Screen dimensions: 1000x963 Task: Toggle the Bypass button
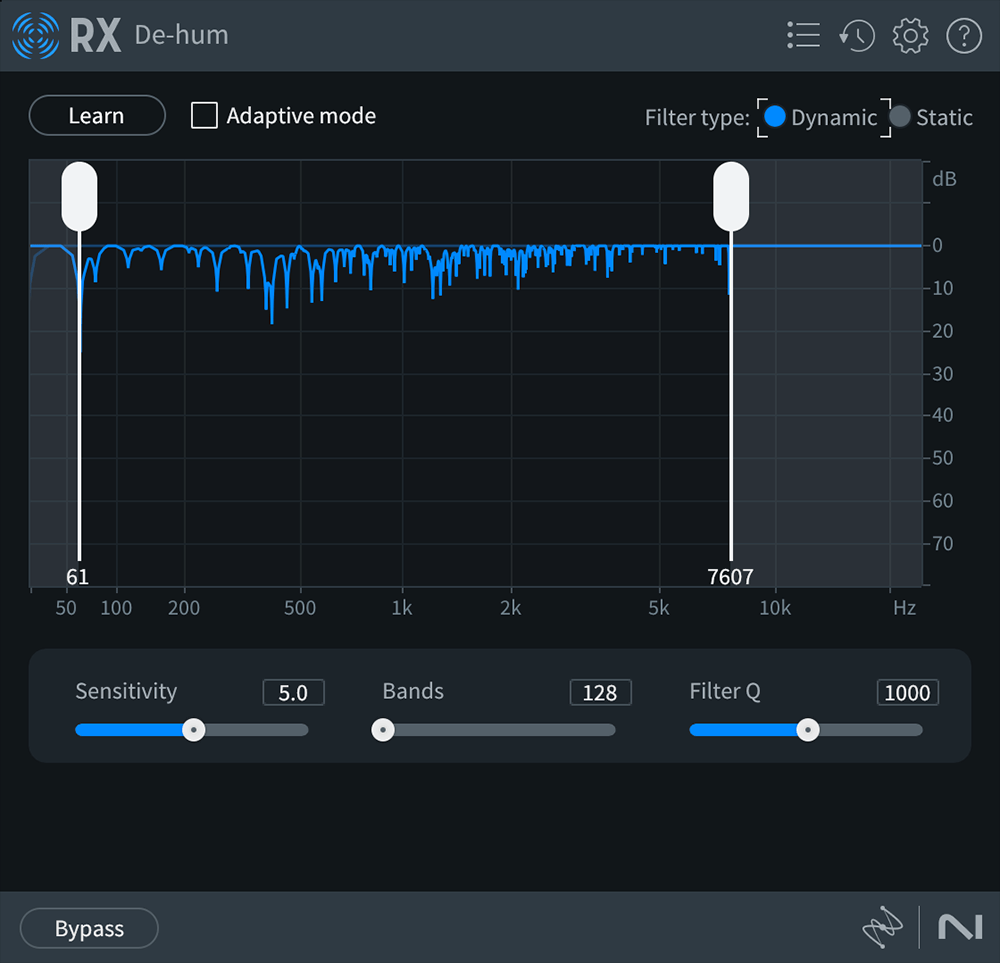[88, 928]
